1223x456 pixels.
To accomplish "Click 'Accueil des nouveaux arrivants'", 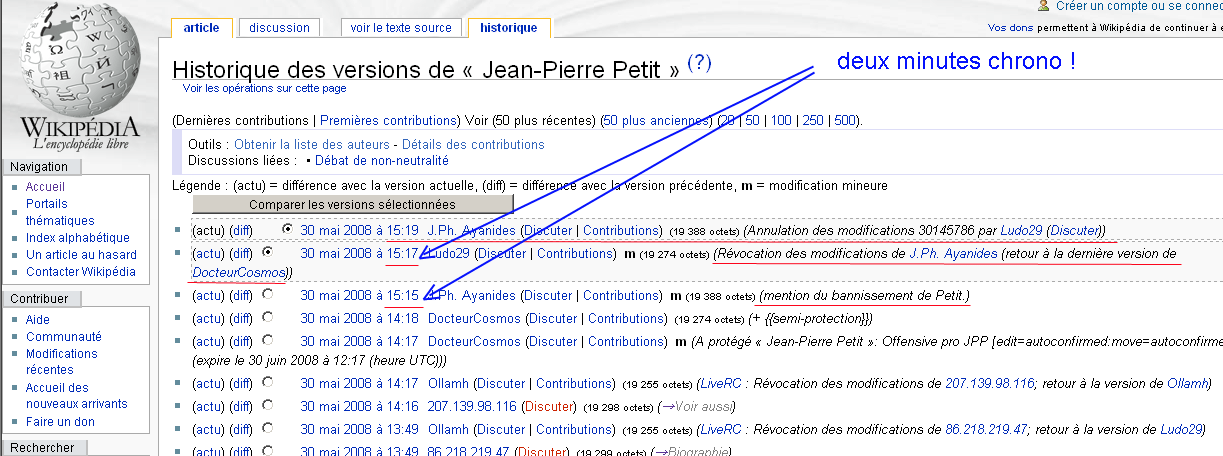I will (76, 396).
